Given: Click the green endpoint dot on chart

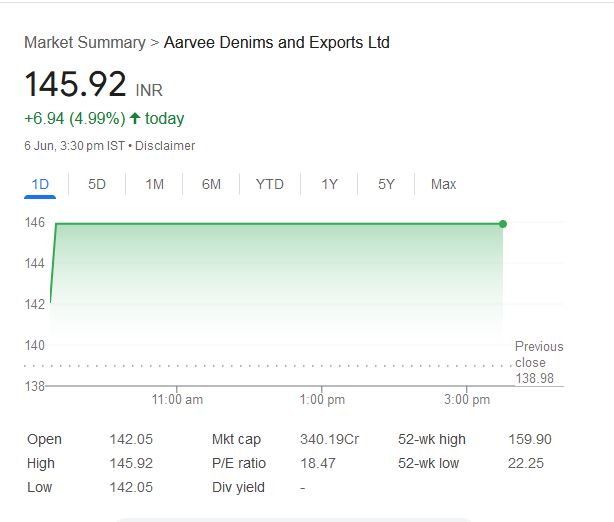Looking at the screenshot, I should coord(502,224).
